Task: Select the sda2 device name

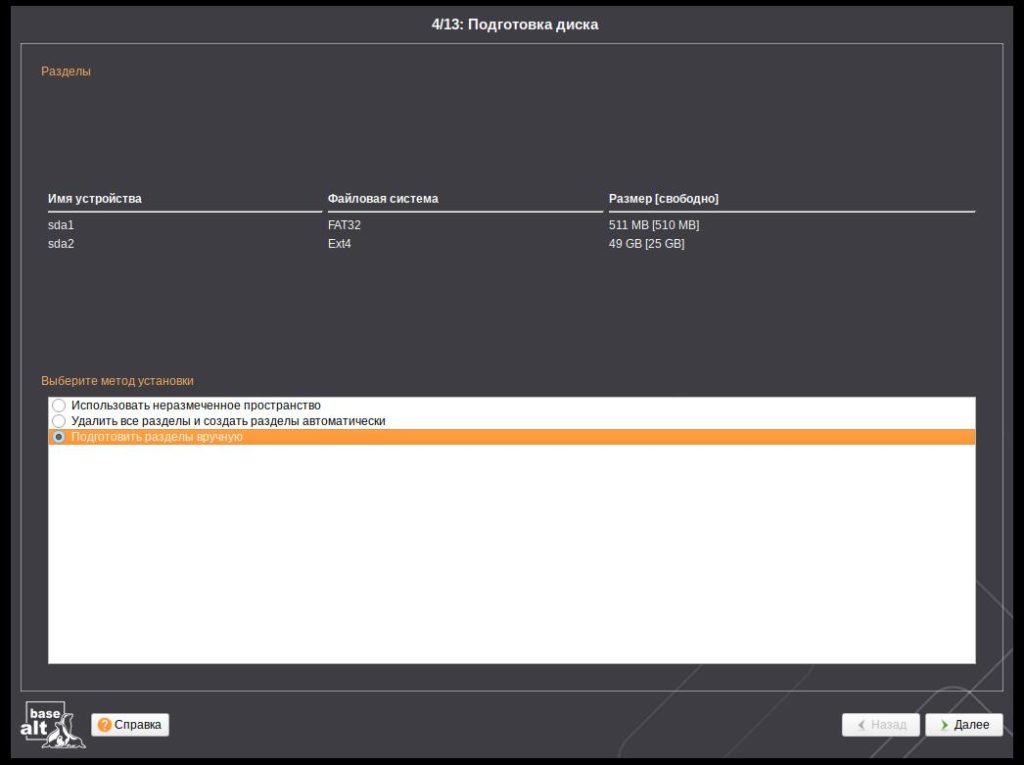Action: (61, 244)
